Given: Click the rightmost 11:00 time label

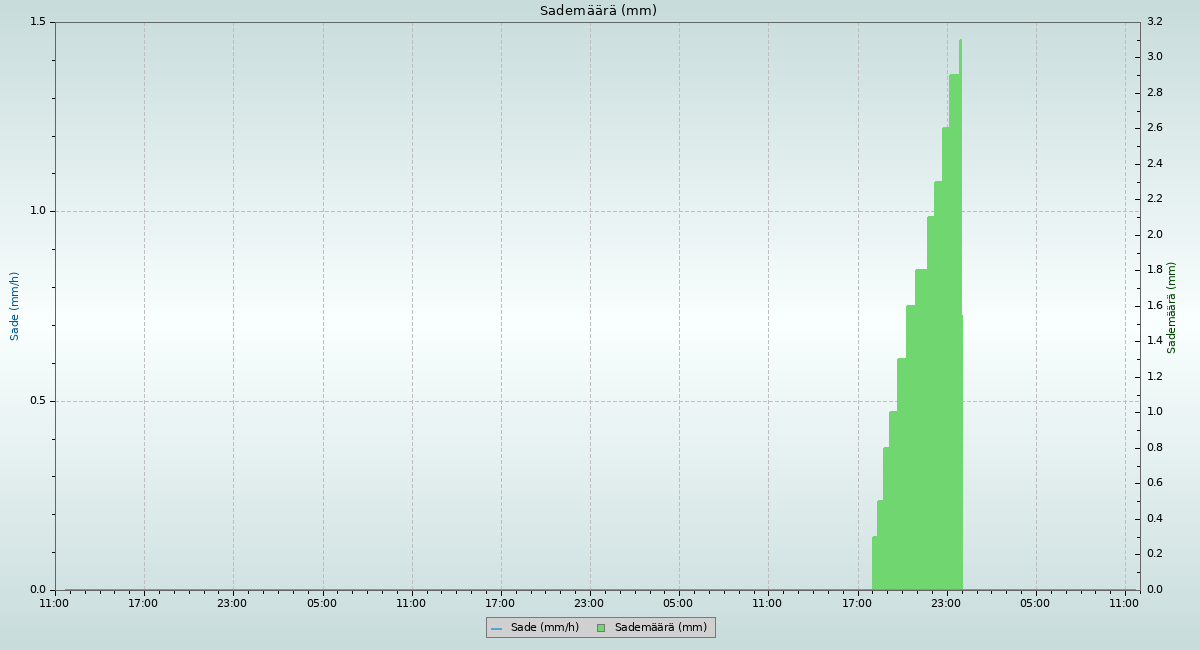Looking at the screenshot, I should pyautogui.click(x=1124, y=603).
